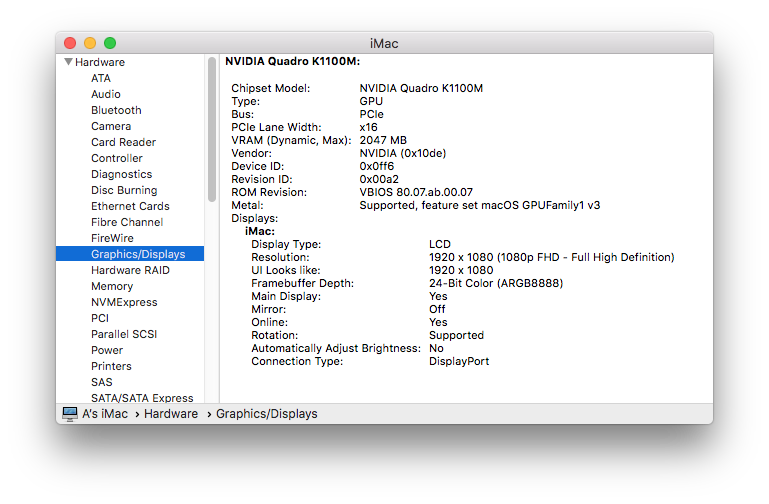769x504 pixels.
Task: Select Camera in the hardware list
Action: 111,126
